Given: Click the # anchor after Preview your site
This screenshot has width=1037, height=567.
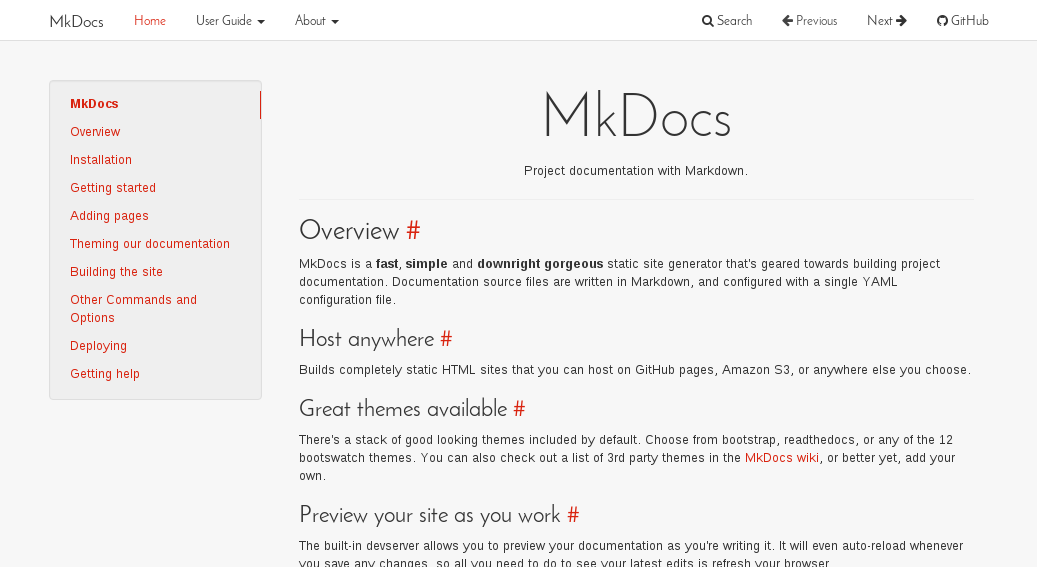Looking at the screenshot, I should coord(573,515).
